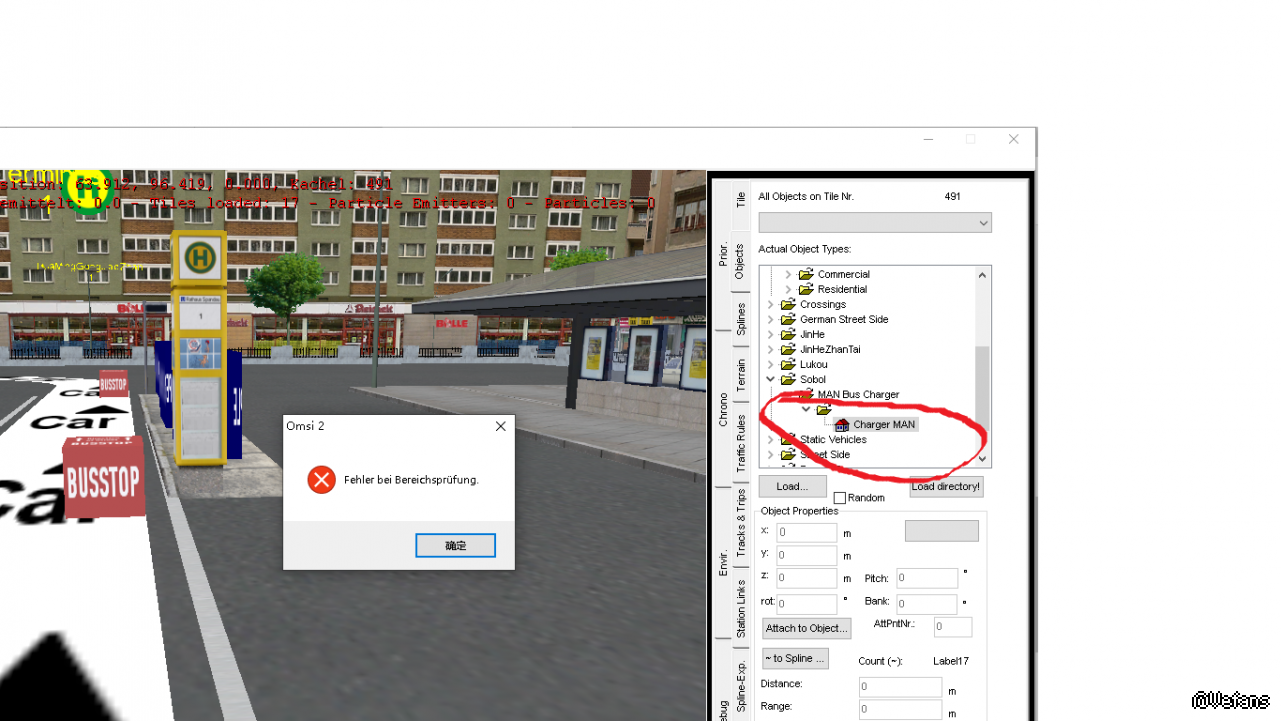Switch to the Terrain tab
Image resolution: width=1281 pixels, height=721 pixels.
point(741,374)
